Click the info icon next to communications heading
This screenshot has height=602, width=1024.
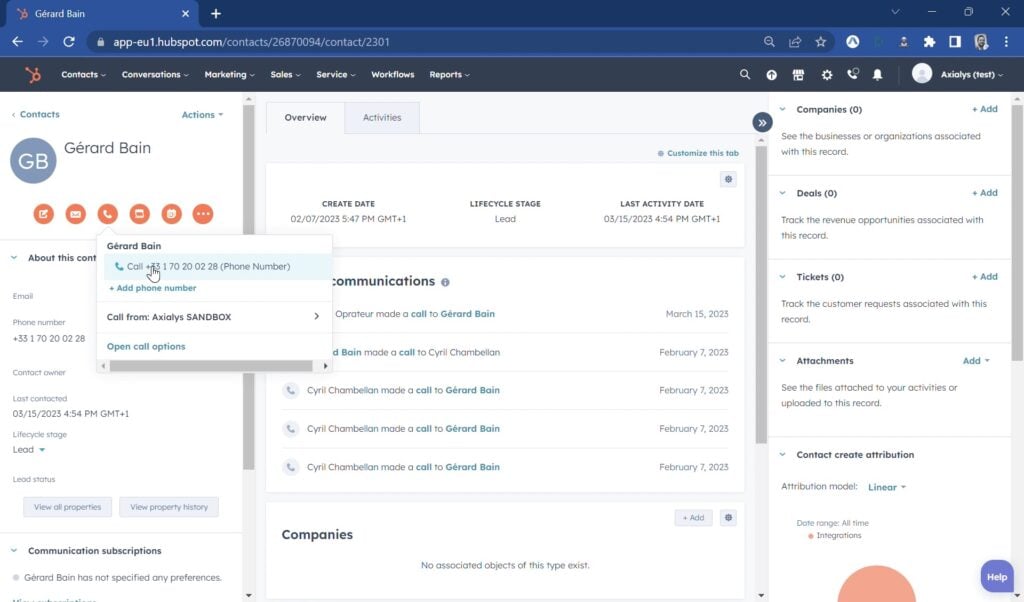pyautogui.click(x=445, y=282)
